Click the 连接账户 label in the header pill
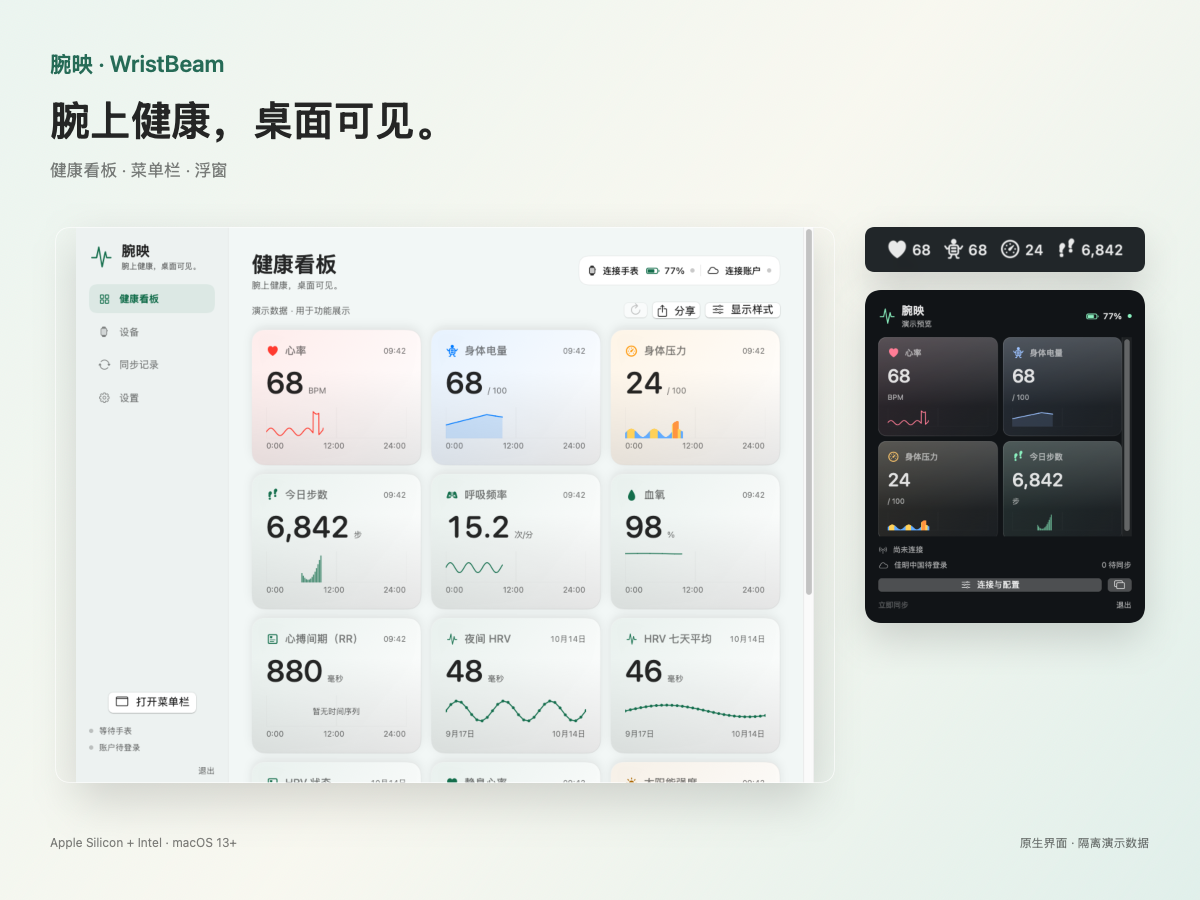The height and width of the screenshot is (900, 1200). 742,271
